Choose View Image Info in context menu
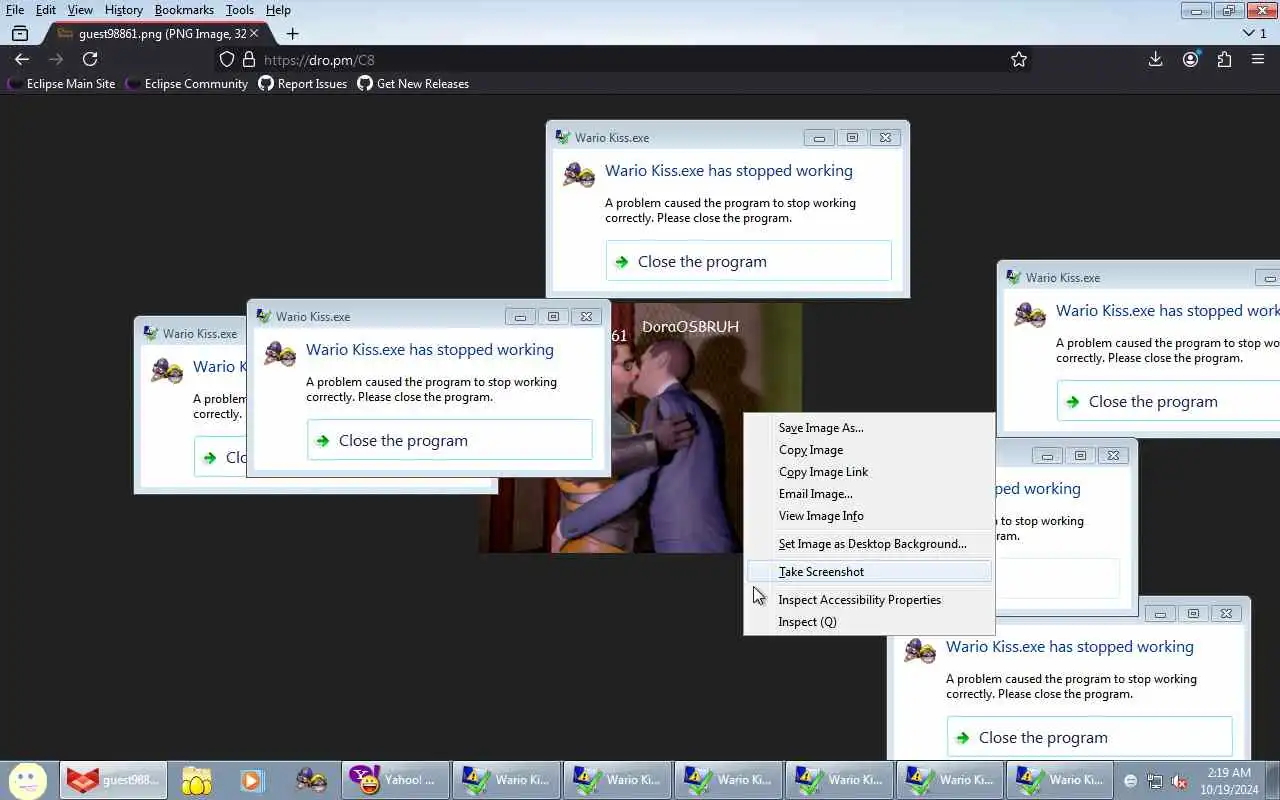1280x800 pixels. (869, 516)
